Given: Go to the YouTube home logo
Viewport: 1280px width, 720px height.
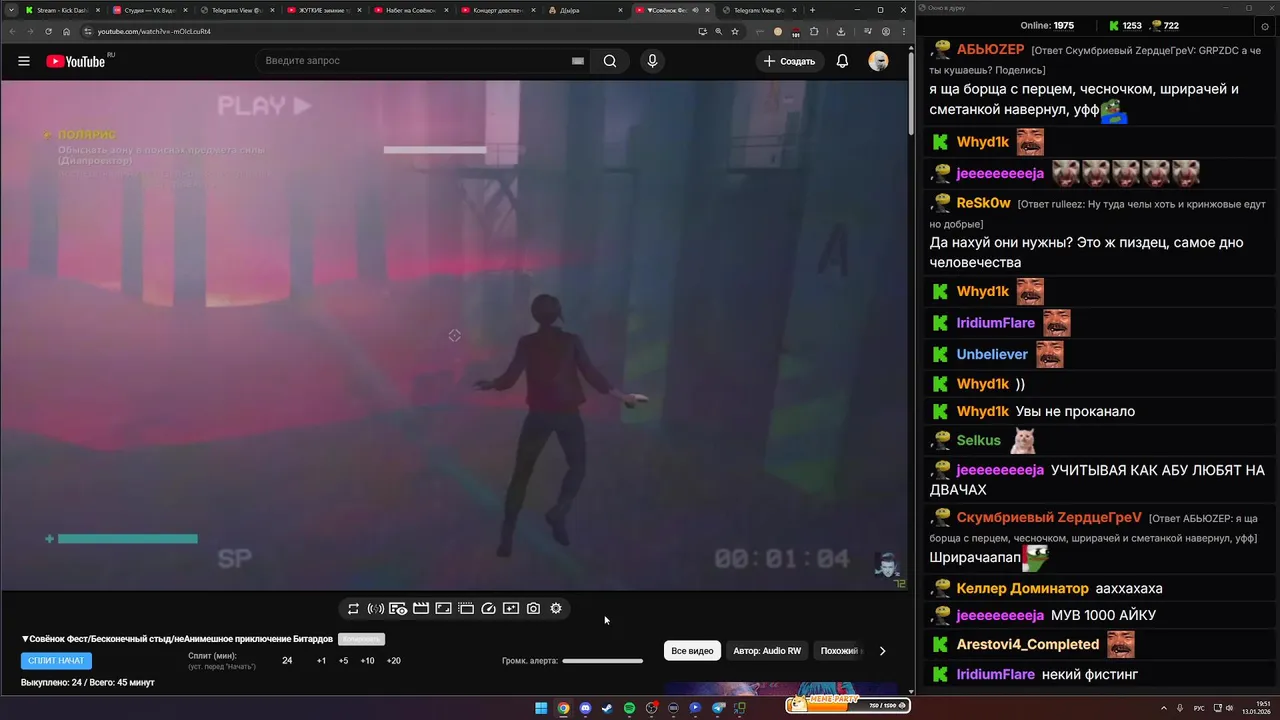Looking at the screenshot, I should point(77,61).
